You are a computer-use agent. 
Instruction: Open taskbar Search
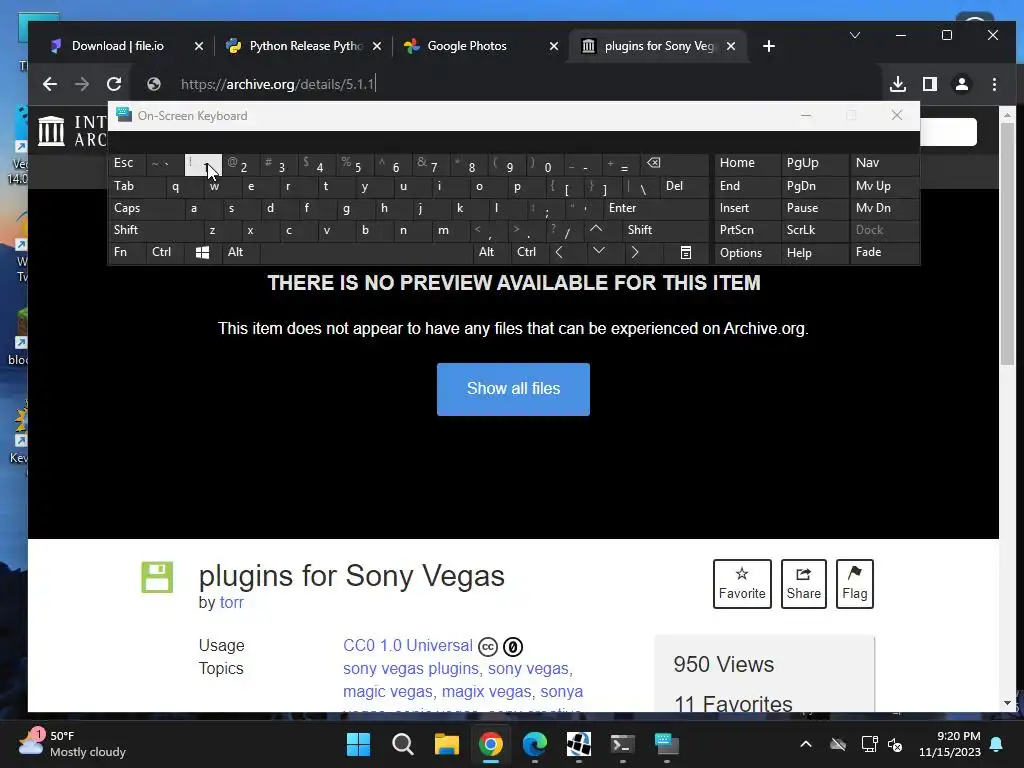[x=402, y=744]
